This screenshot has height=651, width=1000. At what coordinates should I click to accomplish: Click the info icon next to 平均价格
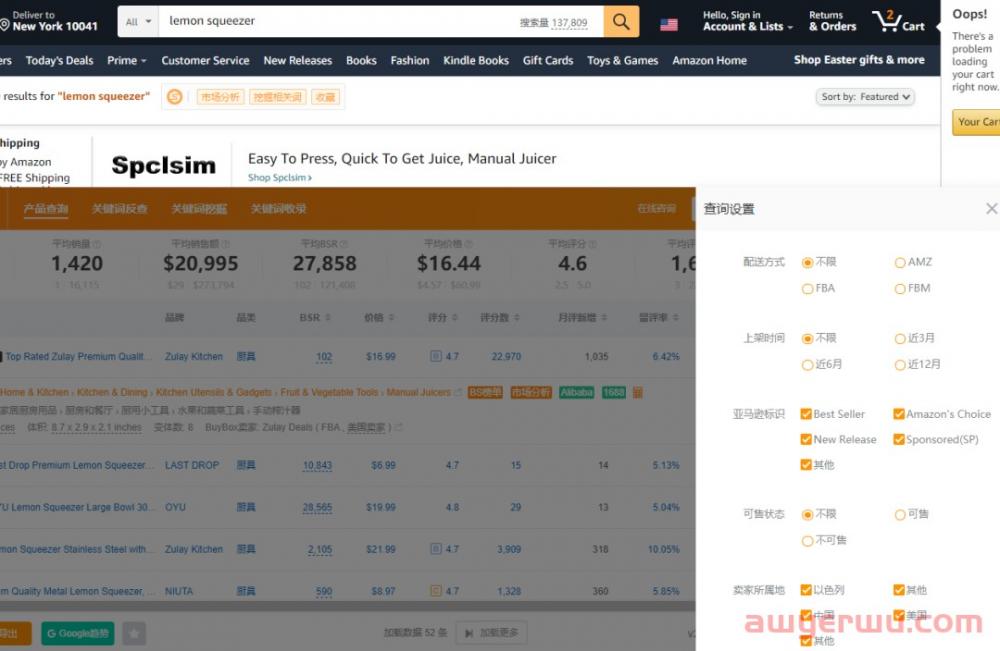coord(469,244)
